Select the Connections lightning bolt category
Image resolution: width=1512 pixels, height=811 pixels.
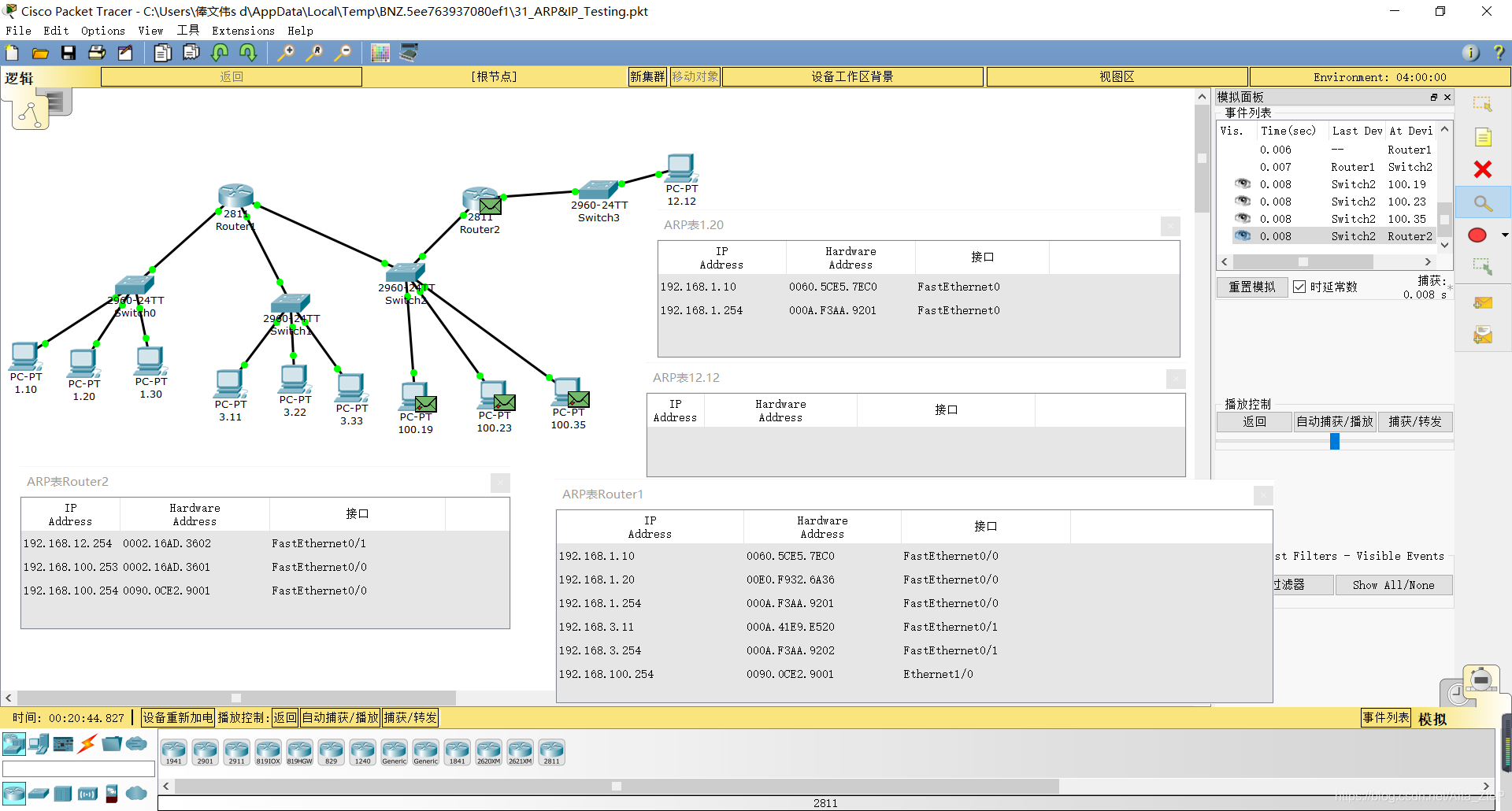pyautogui.click(x=87, y=743)
